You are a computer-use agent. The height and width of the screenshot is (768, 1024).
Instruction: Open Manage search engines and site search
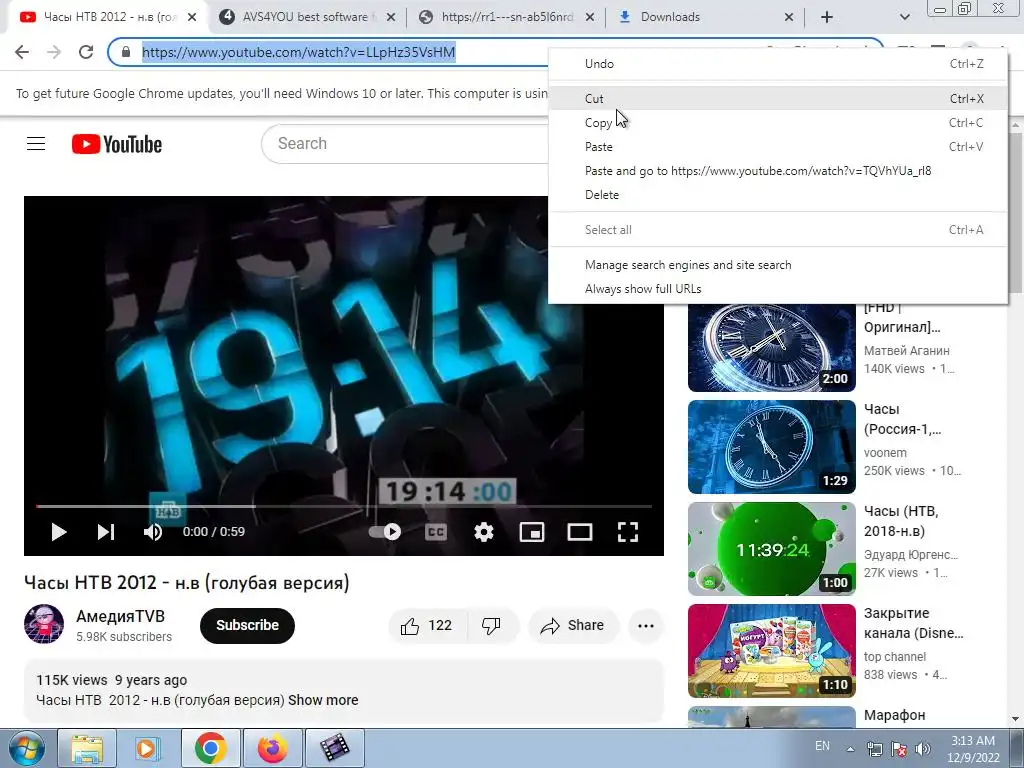coord(778,264)
